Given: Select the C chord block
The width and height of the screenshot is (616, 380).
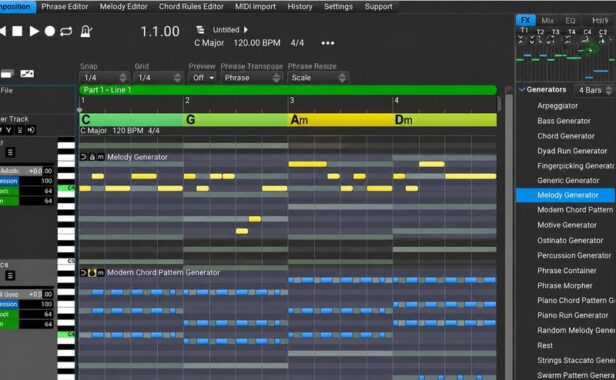Looking at the screenshot, I should point(132,120).
